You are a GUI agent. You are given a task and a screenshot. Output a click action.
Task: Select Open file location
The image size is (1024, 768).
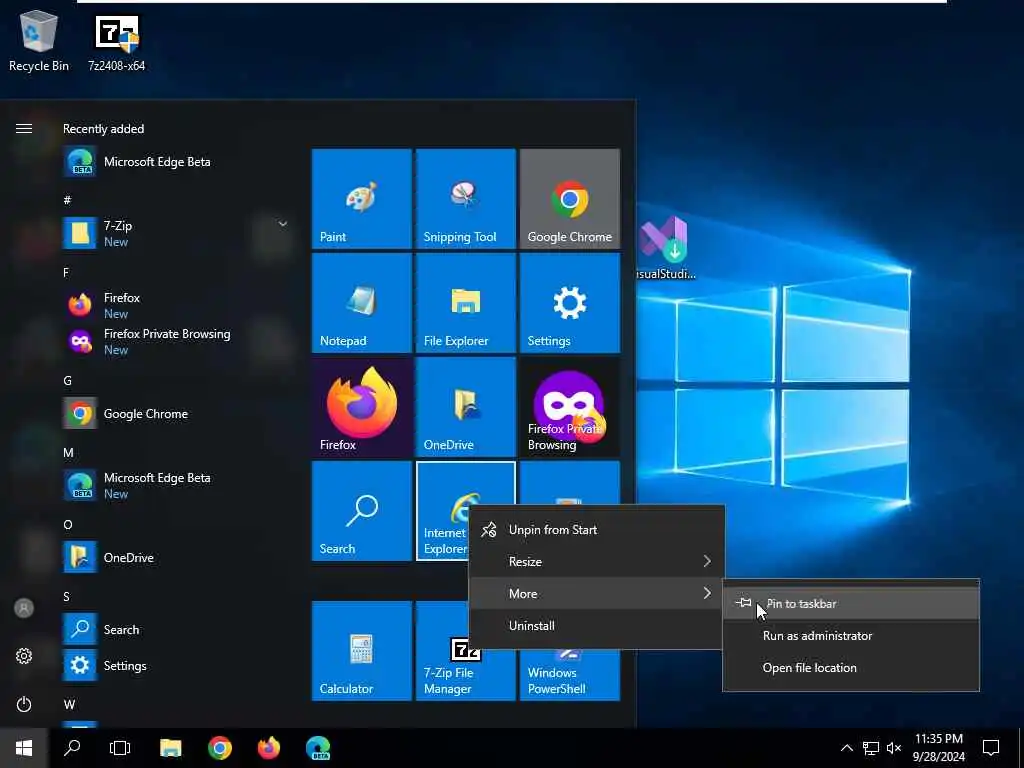851,667
